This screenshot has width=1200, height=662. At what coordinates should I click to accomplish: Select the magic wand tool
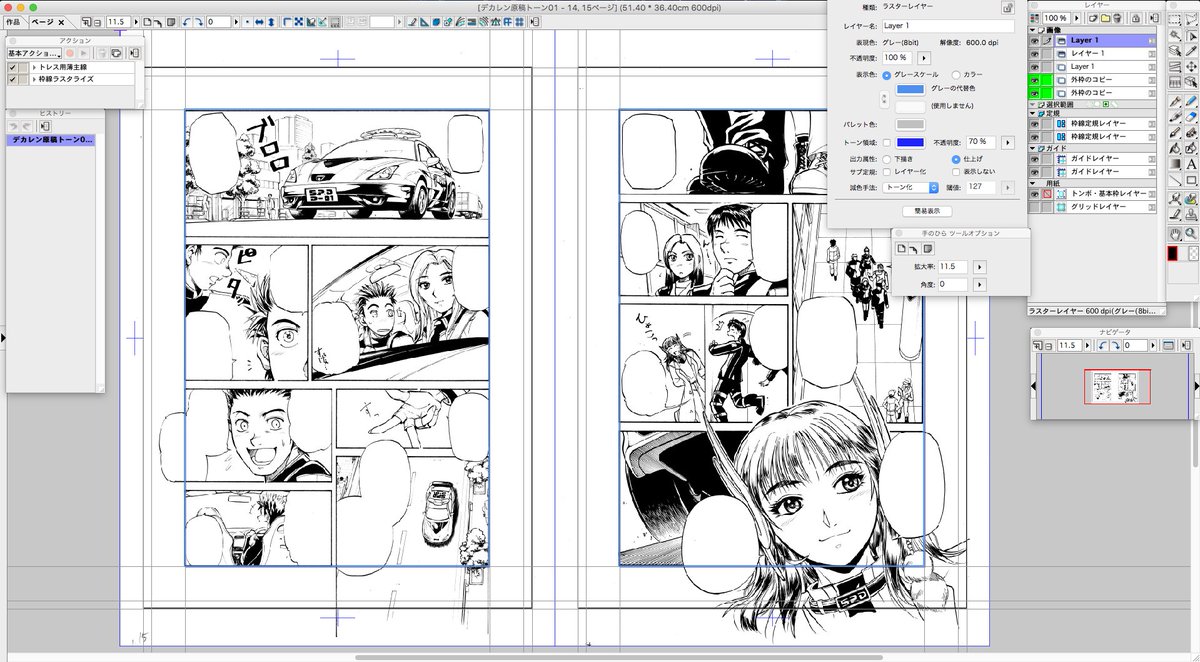click(1175, 36)
